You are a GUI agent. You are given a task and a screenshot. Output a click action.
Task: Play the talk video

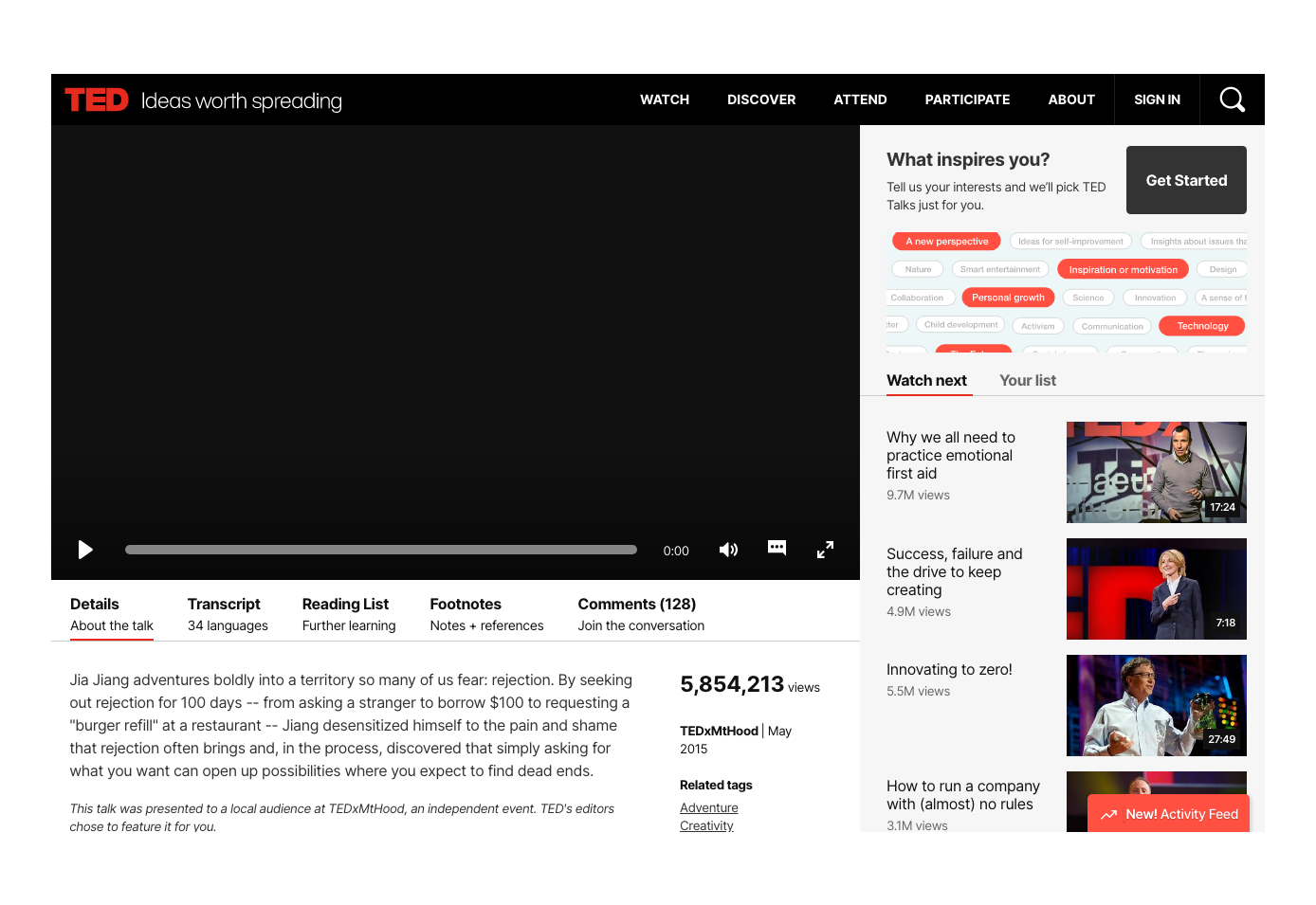tap(85, 550)
